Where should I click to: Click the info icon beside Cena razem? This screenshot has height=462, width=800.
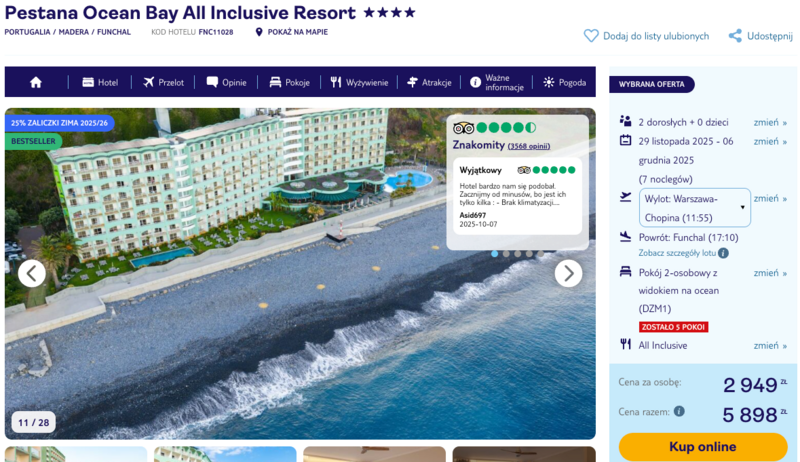pyautogui.click(x=679, y=411)
